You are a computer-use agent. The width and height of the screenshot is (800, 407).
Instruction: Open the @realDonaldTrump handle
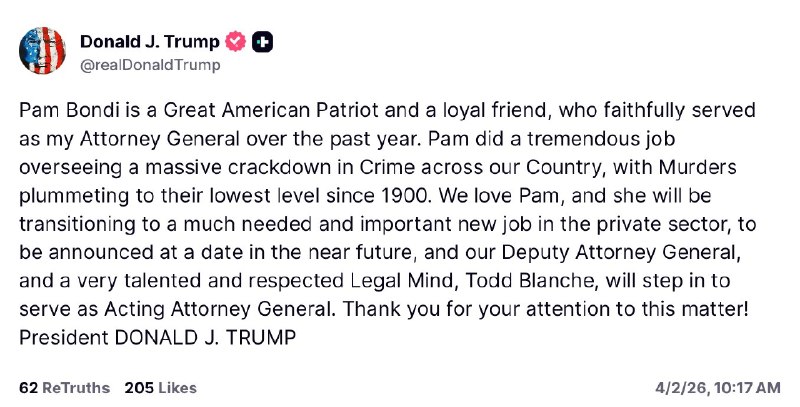tap(149, 64)
